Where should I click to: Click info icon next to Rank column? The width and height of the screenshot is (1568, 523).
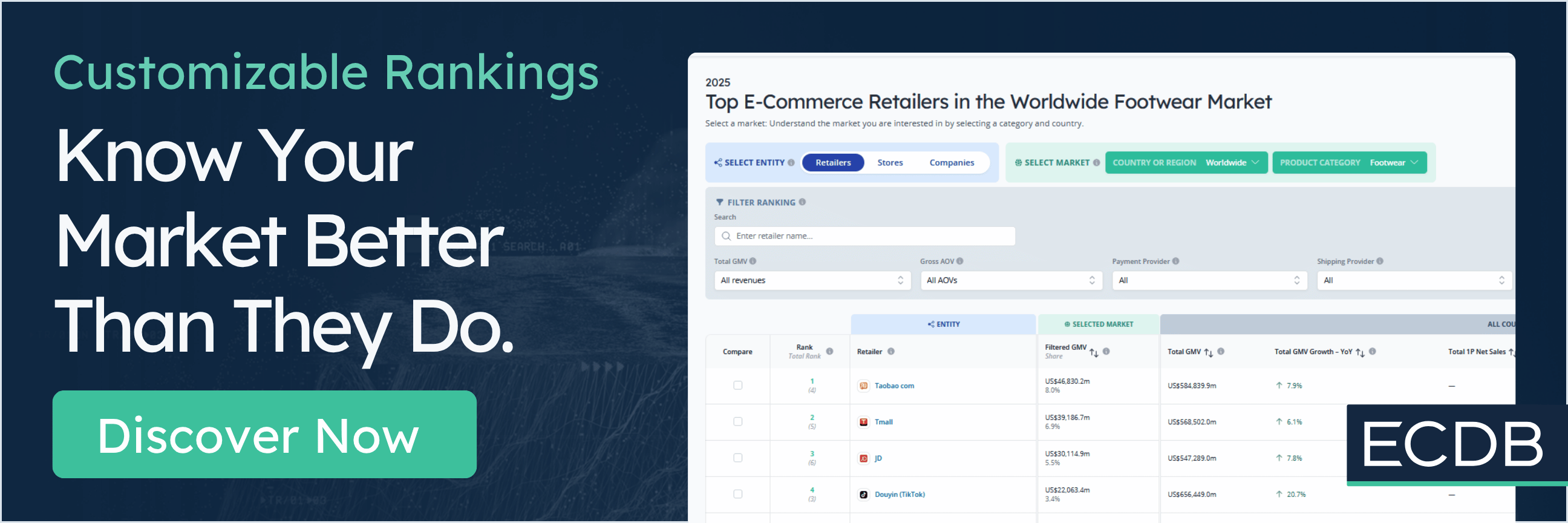[829, 351]
